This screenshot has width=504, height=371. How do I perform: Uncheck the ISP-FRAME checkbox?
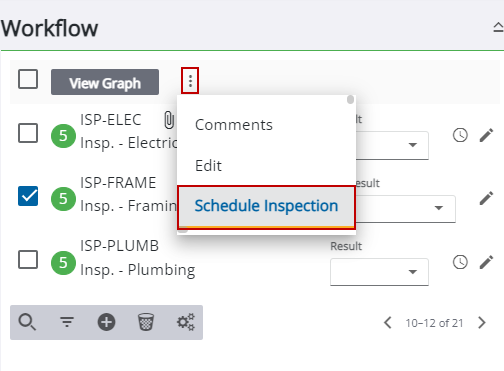click(28, 196)
